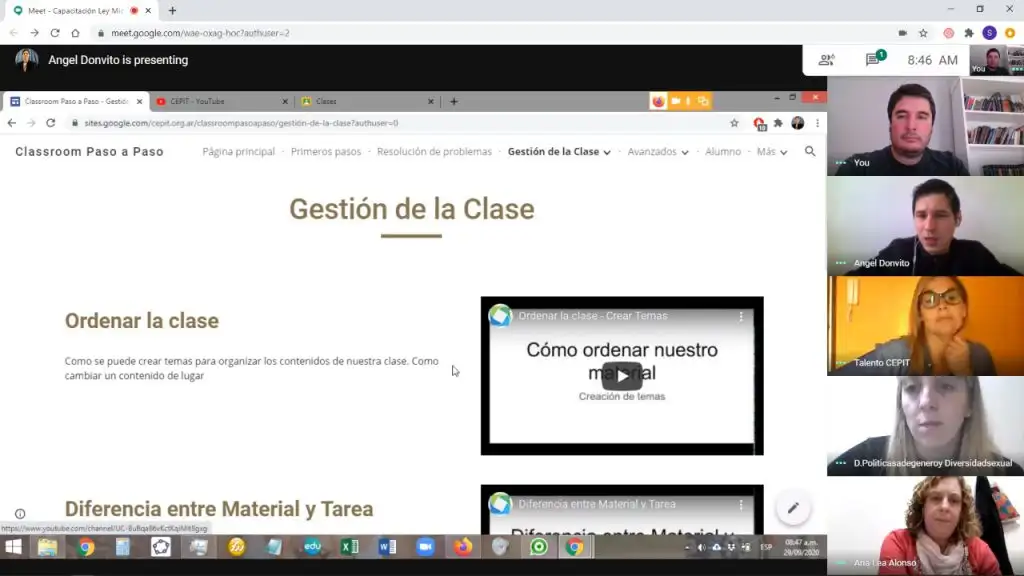Select Talento CEPIT video tile
Viewport: 1024px width, 576px height.
tap(925, 326)
